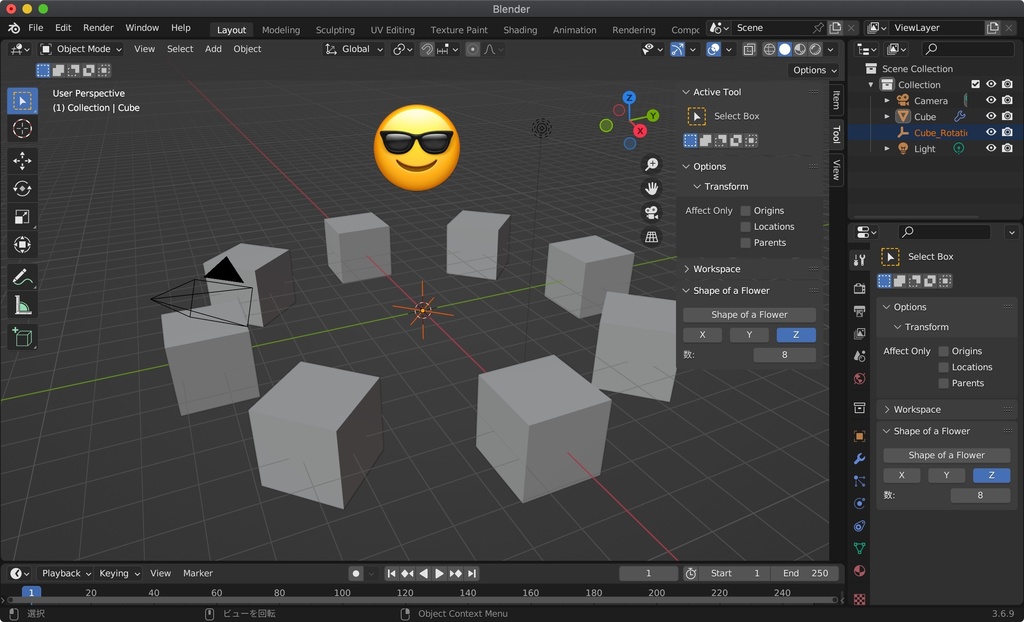Viewport: 1024px width, 622px height.
Task: Select the Annotate tool
Action: 22,277
